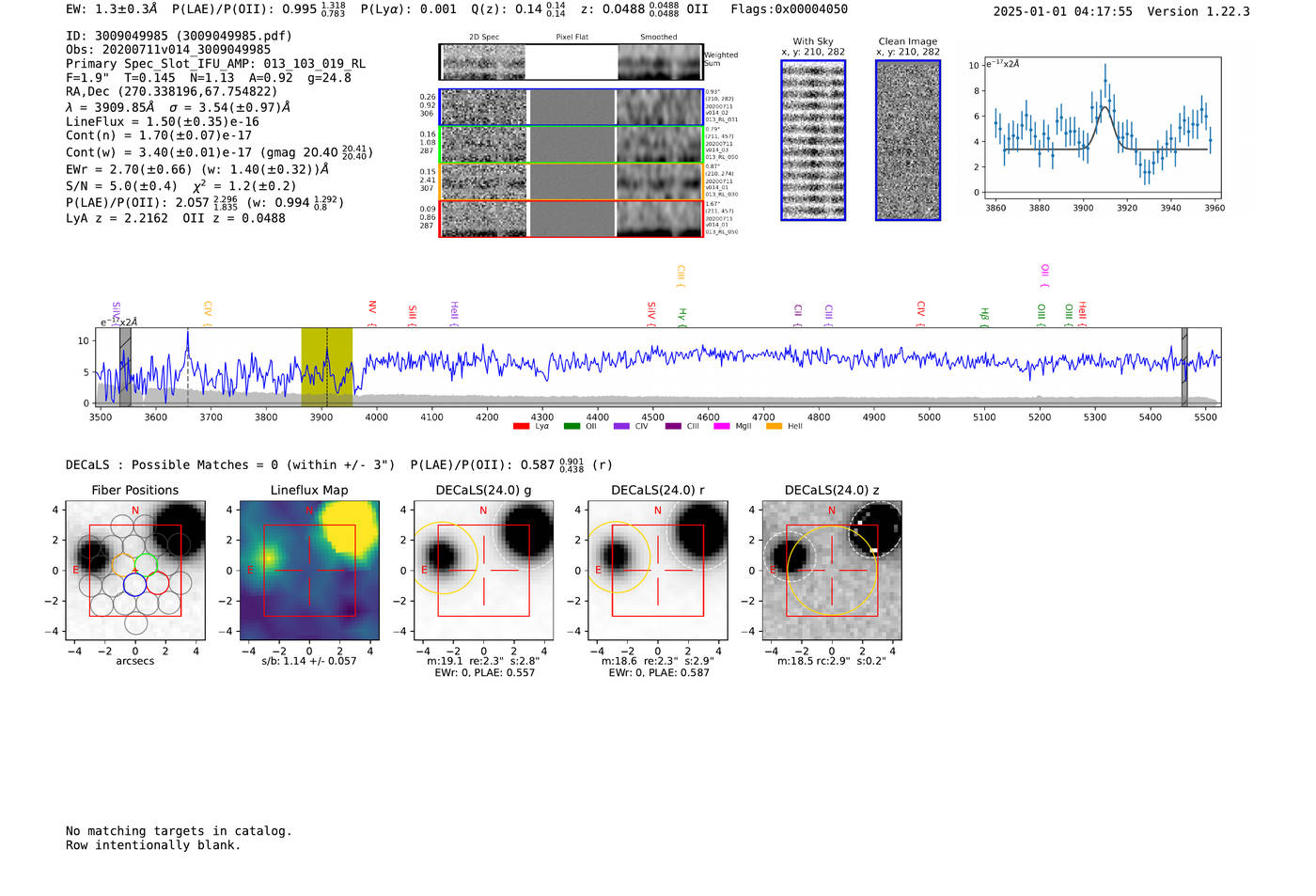Image resolution: width=1316 pixels, height=896 pixels.
Task: Click the orange fiber circle in Fiber Positions
Action: coord(123,564)
